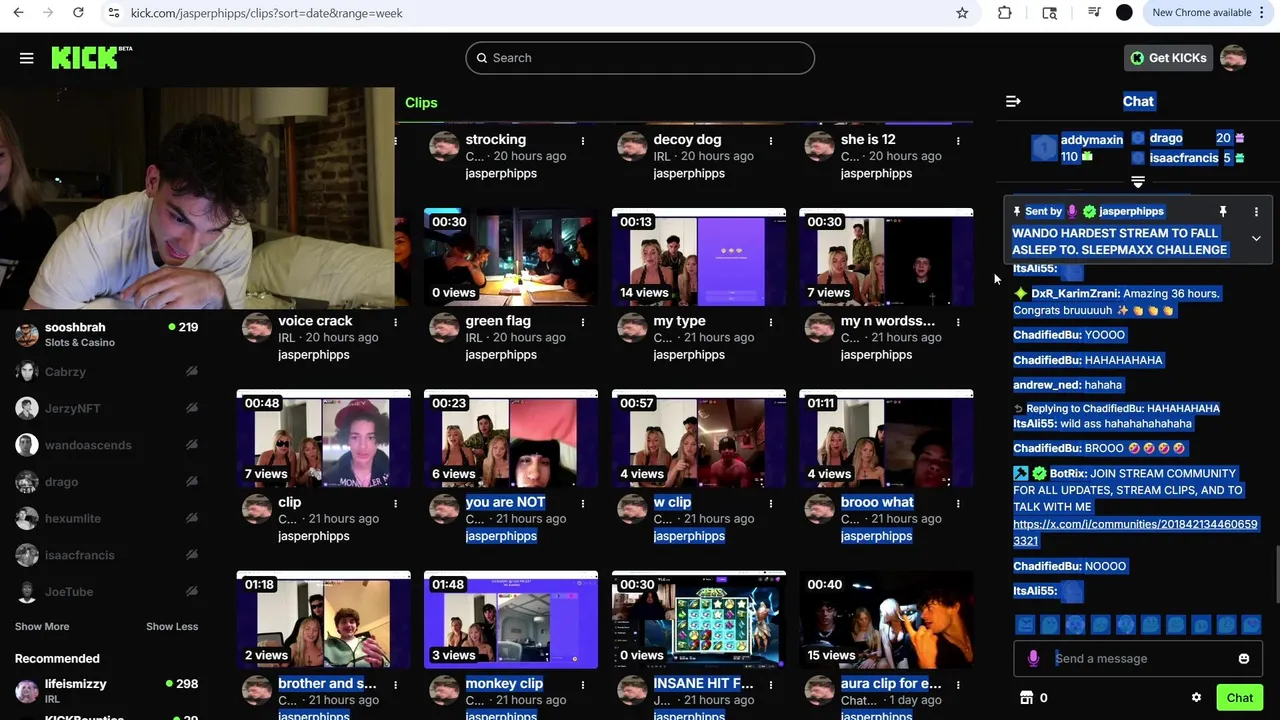1280x720 pixels.
Task: Select the Clips tab
Action: point(421,102)
